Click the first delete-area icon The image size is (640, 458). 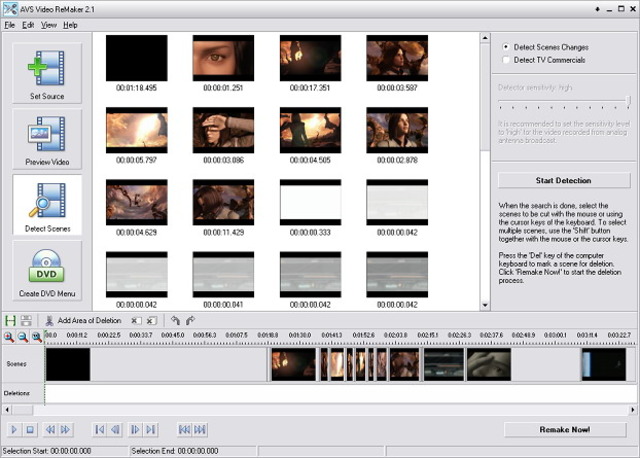tap(136, 321)
